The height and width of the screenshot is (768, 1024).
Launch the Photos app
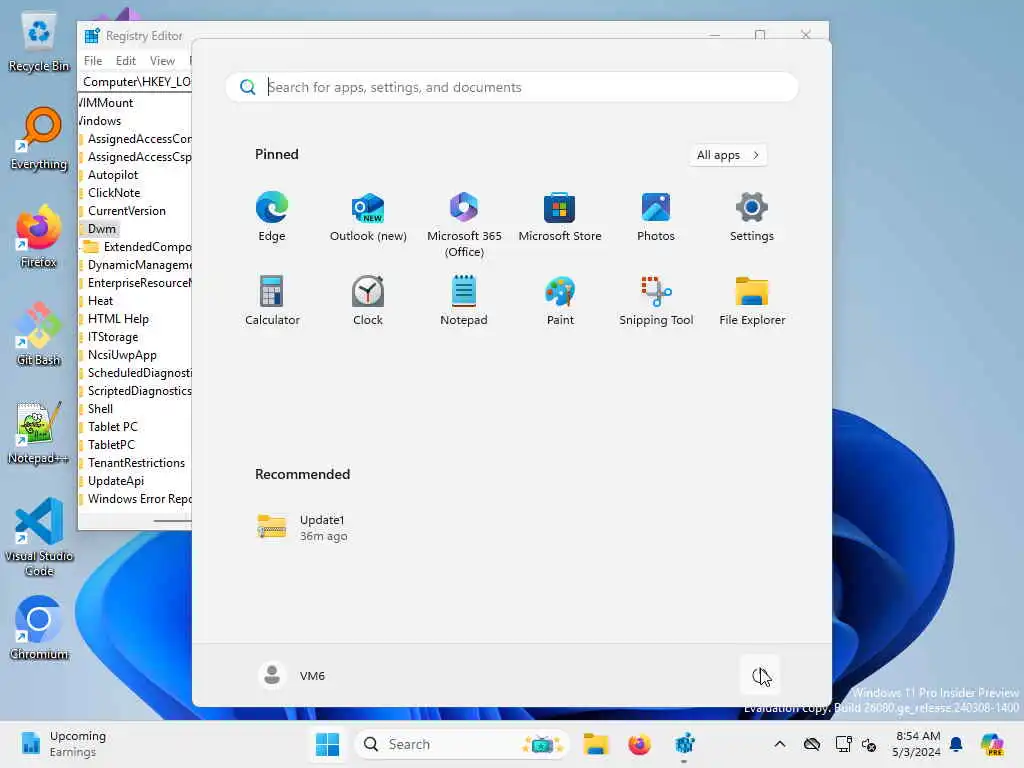(656, 217)
